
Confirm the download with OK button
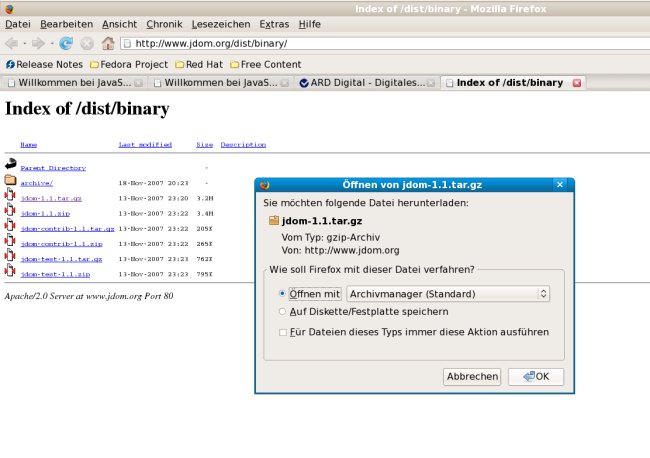[535, 377]
